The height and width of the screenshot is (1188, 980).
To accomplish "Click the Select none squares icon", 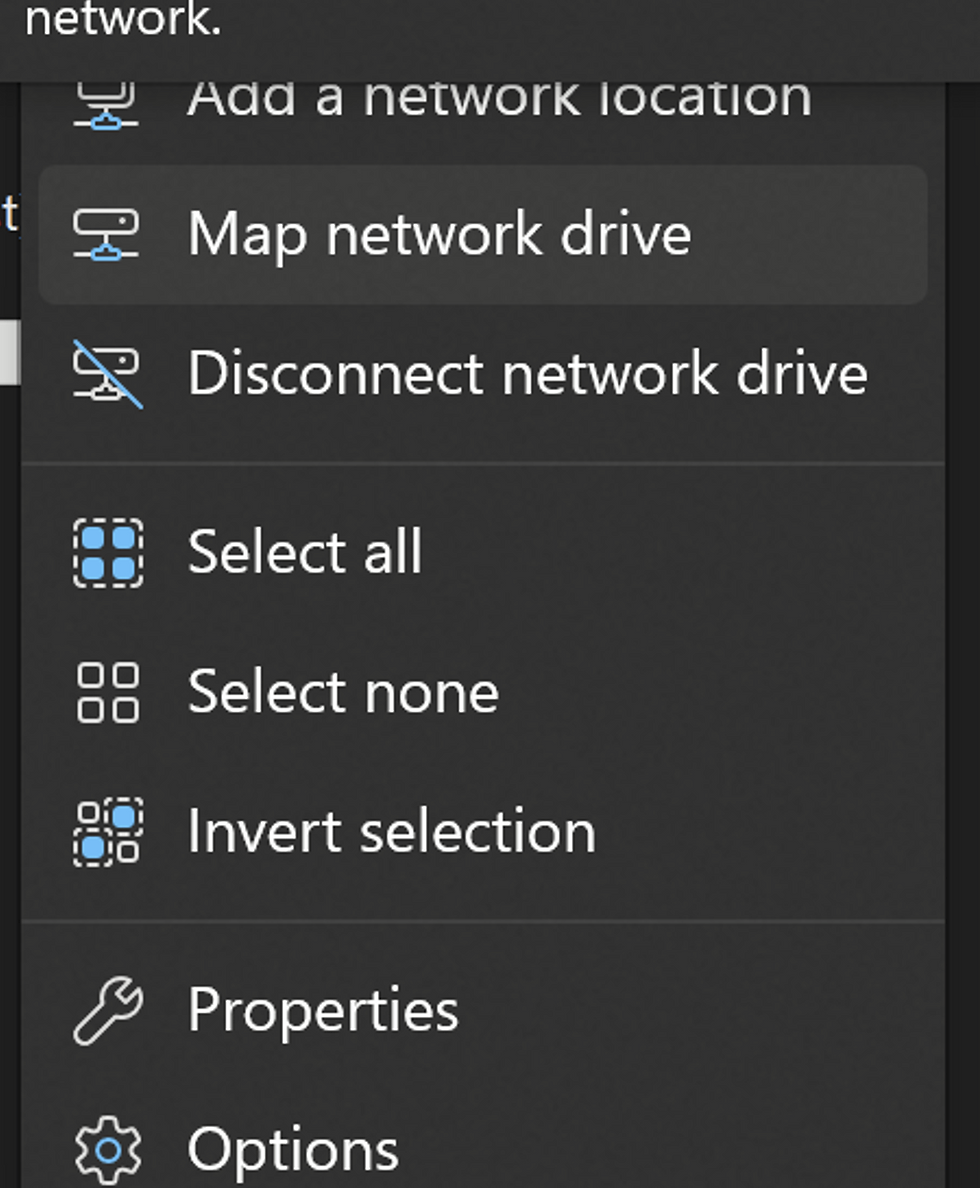I will pos(107,692).
